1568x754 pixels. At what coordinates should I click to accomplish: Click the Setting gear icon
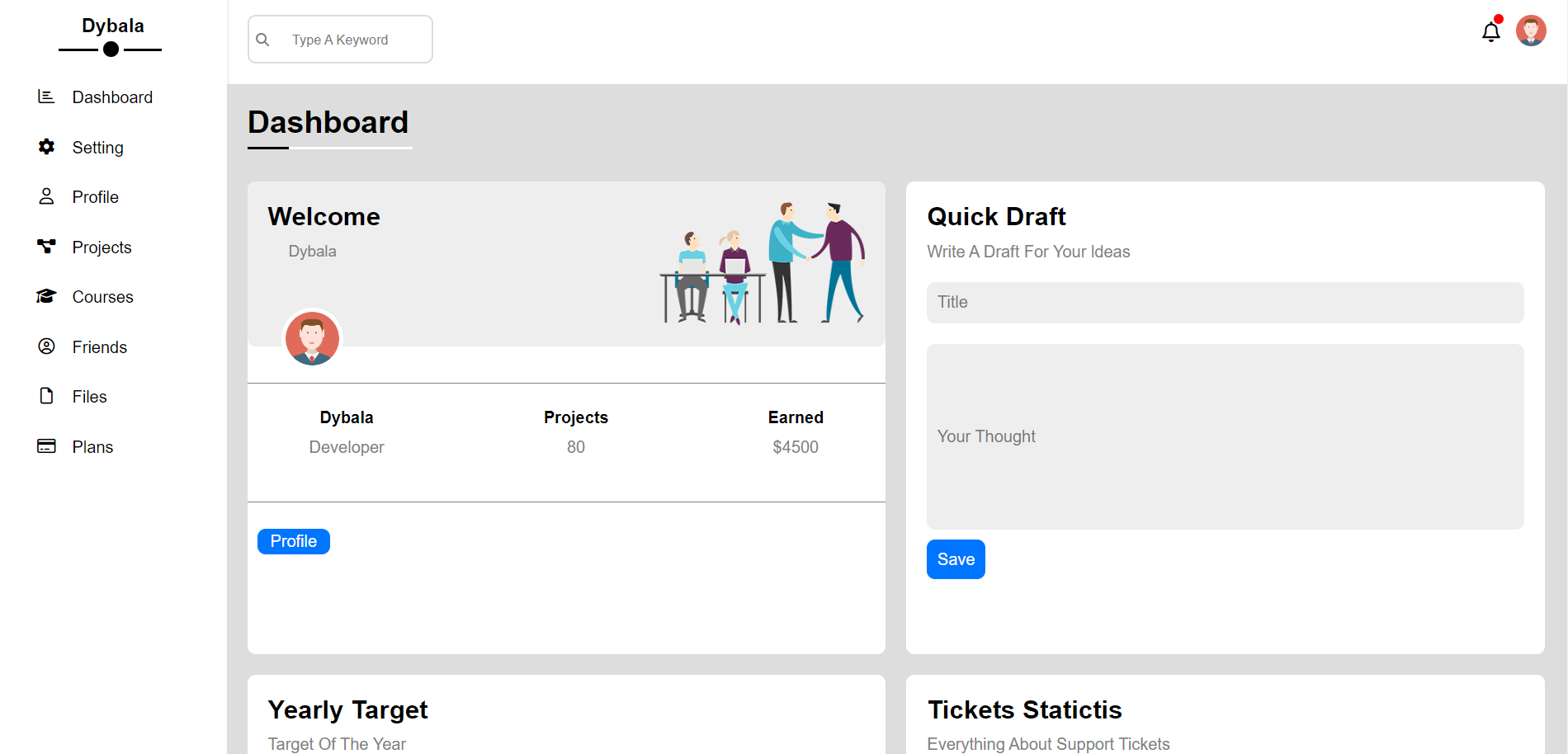pyautogui.click(x=46, y=147)
